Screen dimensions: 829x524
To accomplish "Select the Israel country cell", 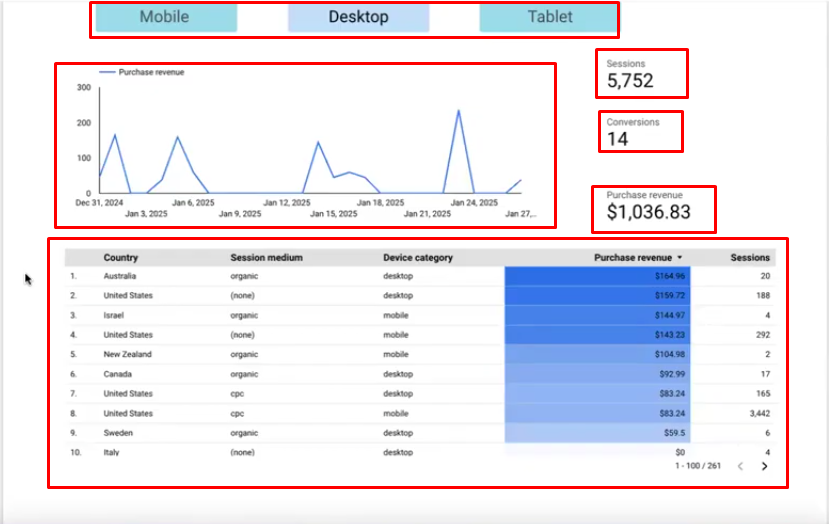I will [115, 315].
